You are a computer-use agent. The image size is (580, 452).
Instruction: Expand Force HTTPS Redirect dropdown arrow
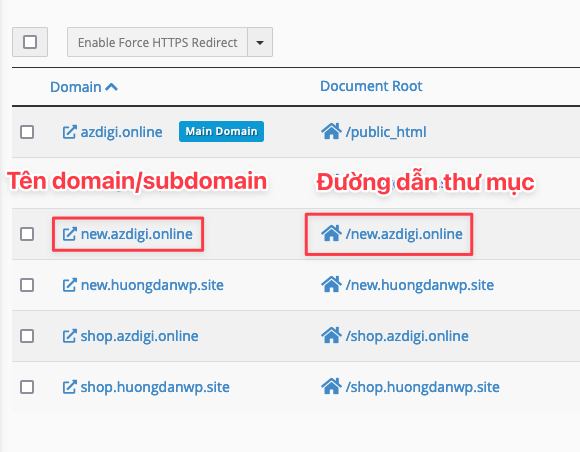[x=260, y=42]
